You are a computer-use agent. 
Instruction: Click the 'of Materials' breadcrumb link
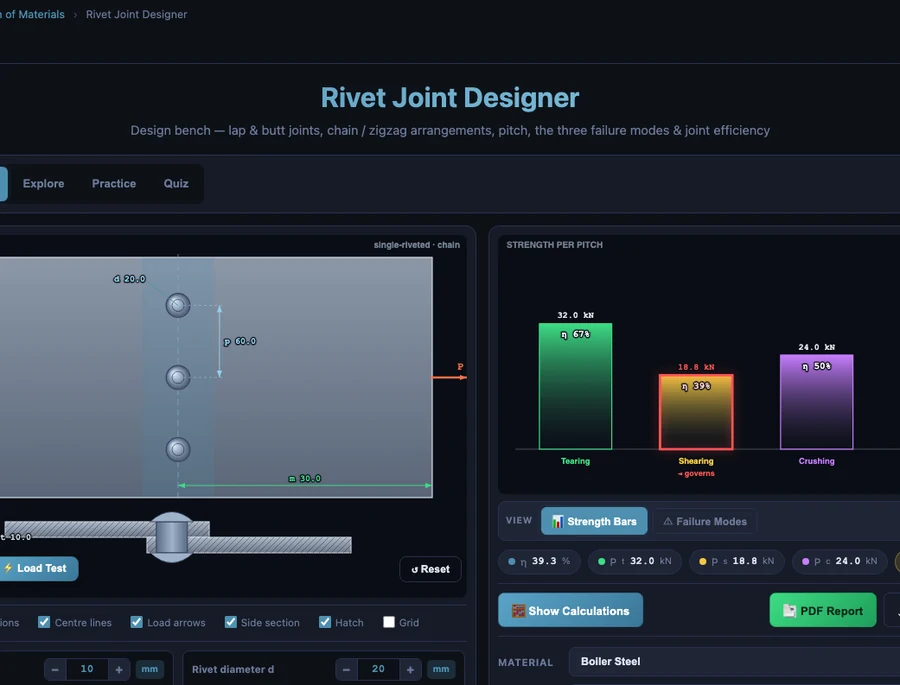coord(33,14)
